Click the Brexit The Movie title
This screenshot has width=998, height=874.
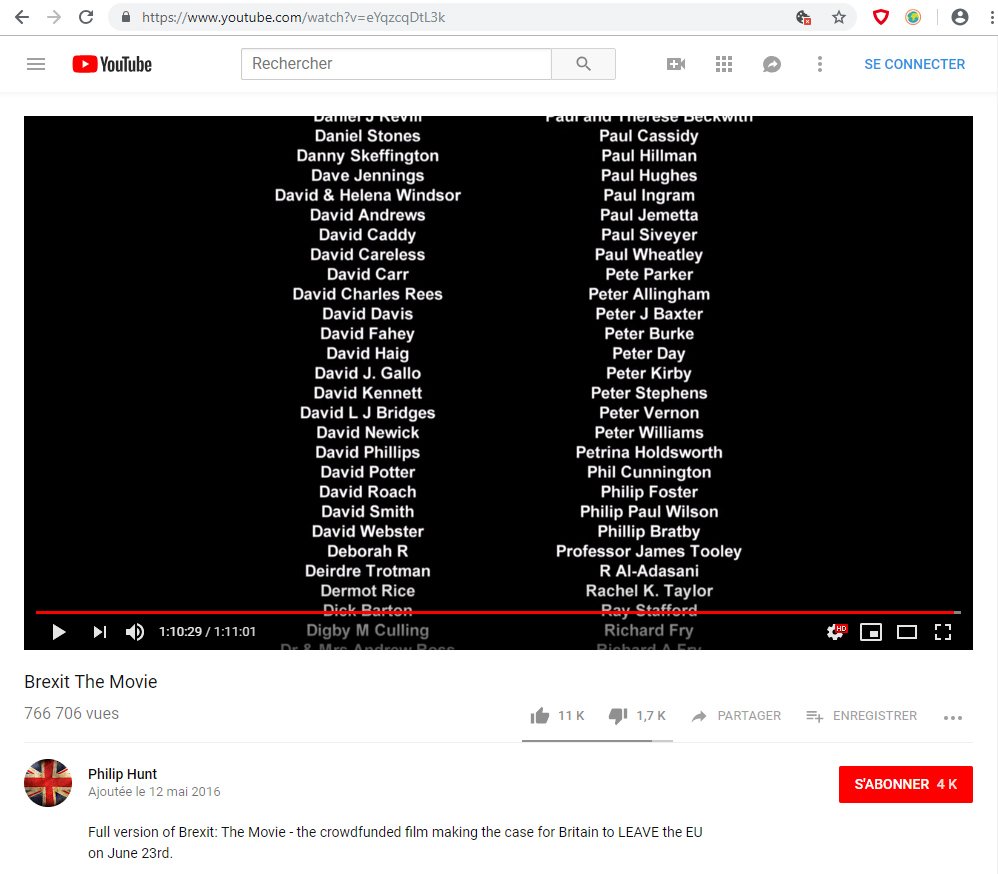[90, 682]
